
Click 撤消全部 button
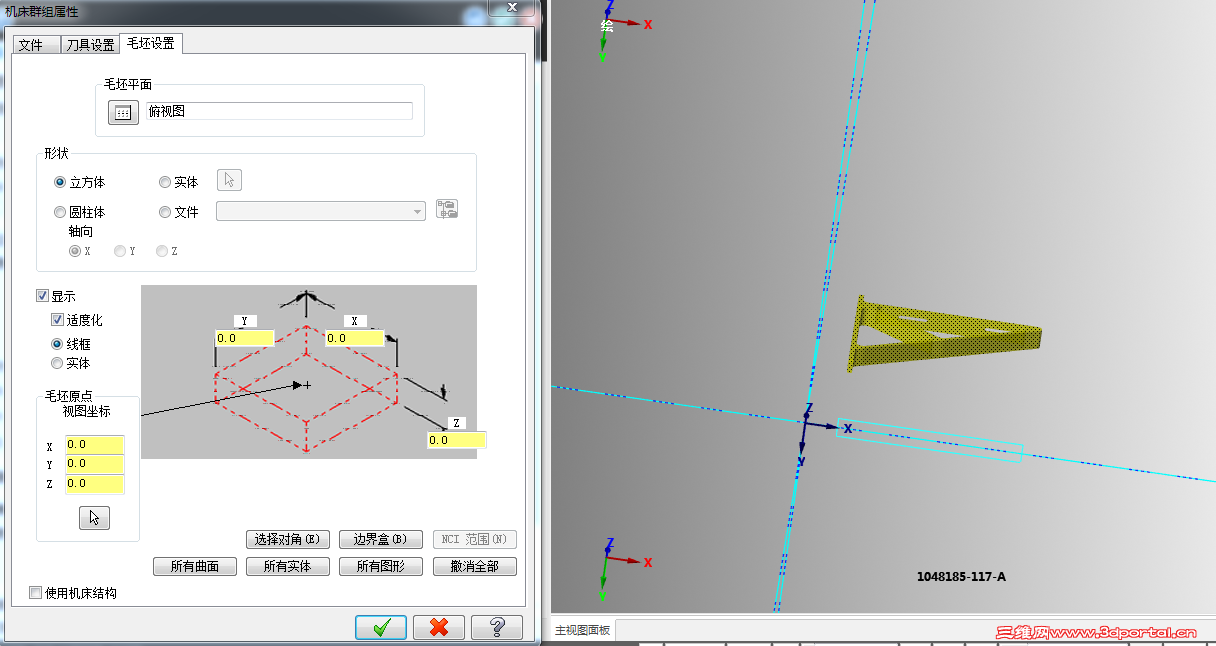tap(475, 567)
